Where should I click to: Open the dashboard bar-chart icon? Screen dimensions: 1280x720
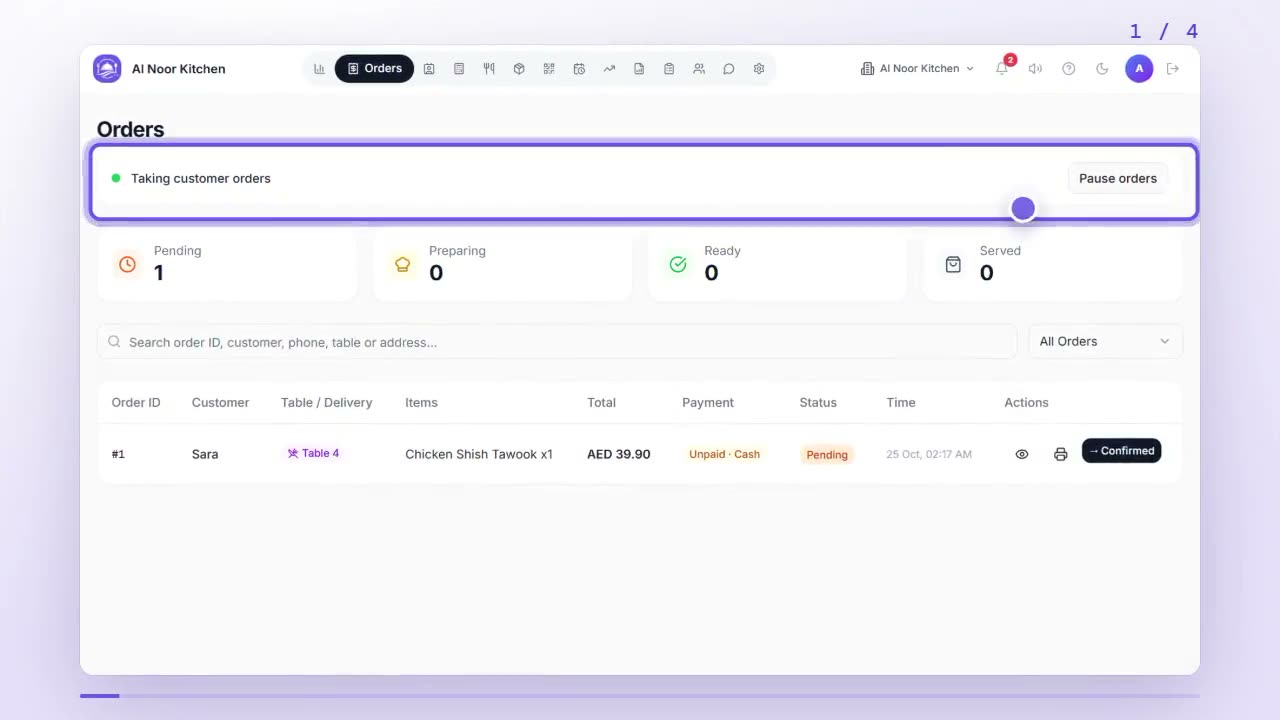(319, 69)
